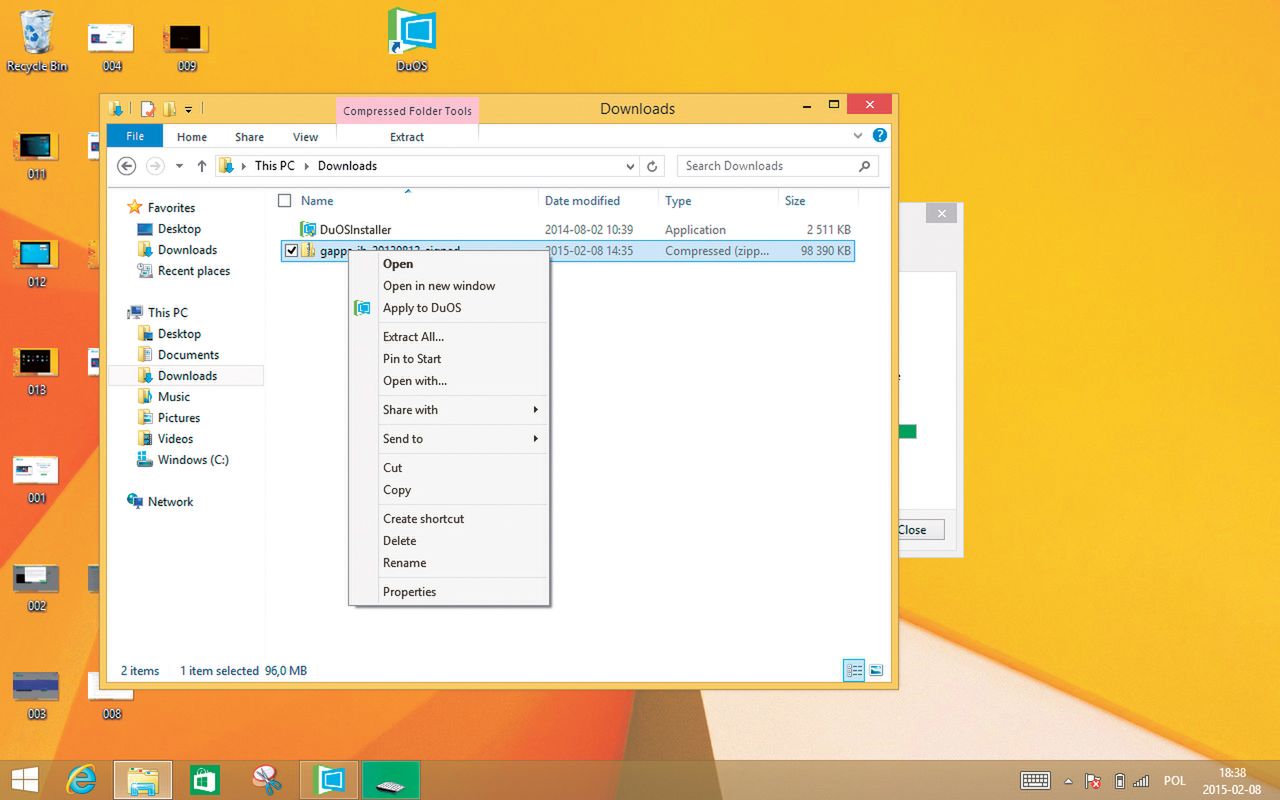Open the Extract ribbon tab
1280x800 pixels.
[x=407, y=137]
